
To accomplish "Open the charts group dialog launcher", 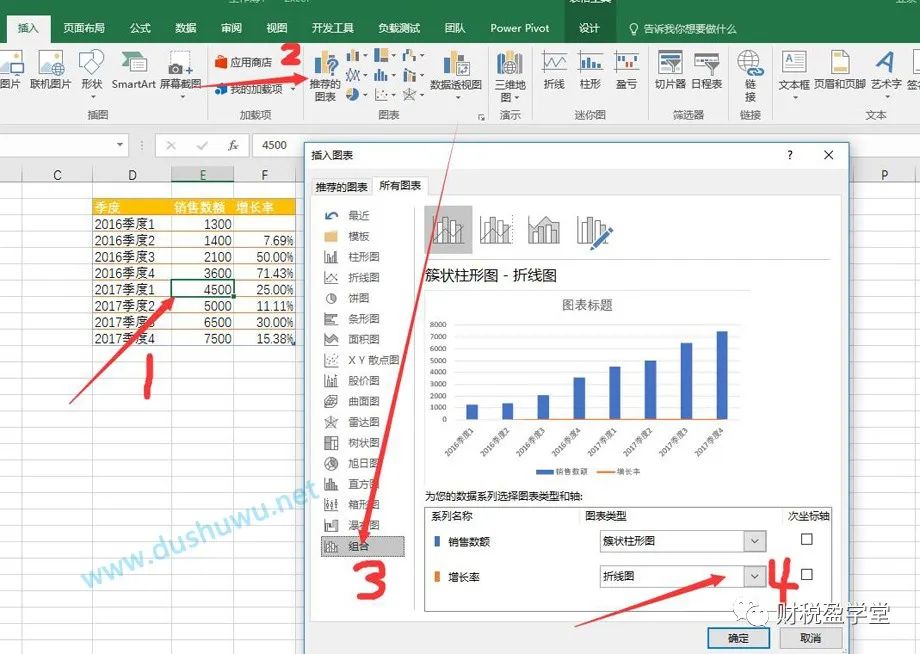I will [481, 117].
